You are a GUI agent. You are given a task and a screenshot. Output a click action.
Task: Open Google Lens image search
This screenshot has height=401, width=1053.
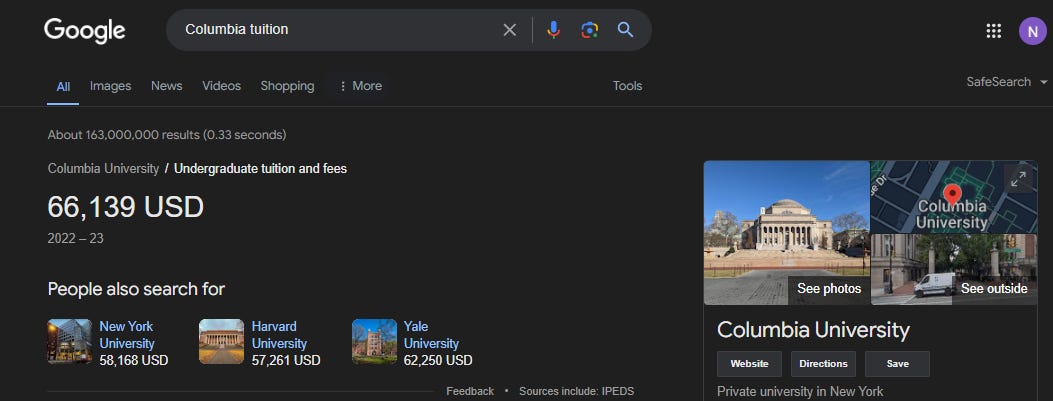(590, 30)
